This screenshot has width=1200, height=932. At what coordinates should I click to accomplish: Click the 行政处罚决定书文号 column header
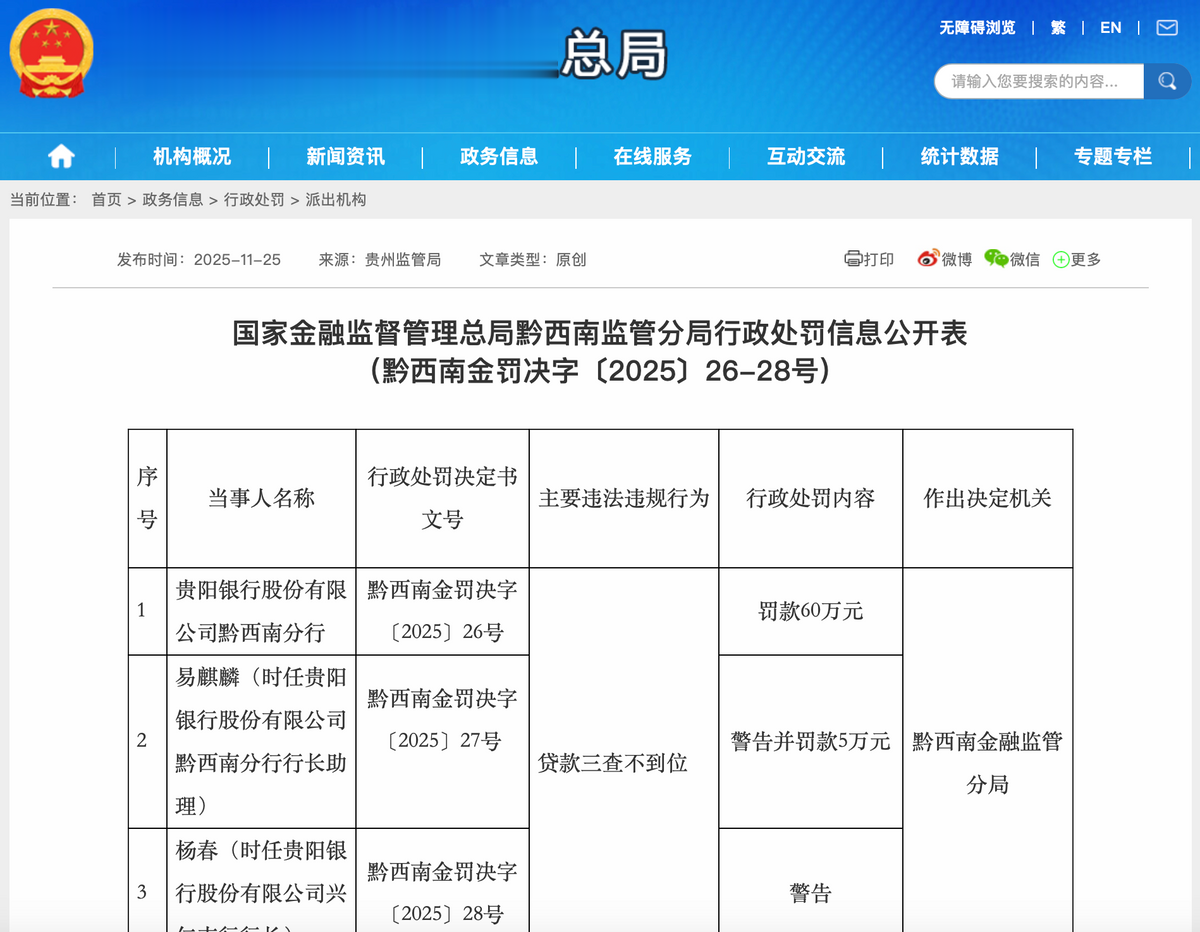tap(442, 498)
